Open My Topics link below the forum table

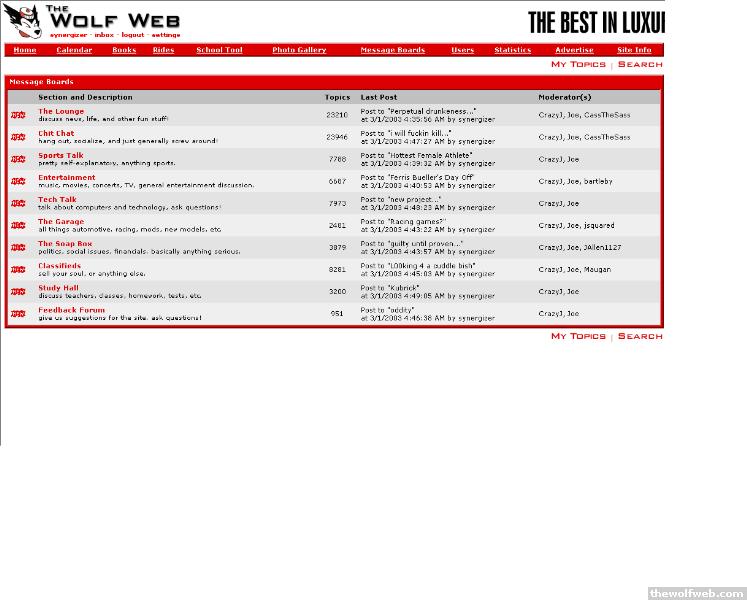(578, 336)
